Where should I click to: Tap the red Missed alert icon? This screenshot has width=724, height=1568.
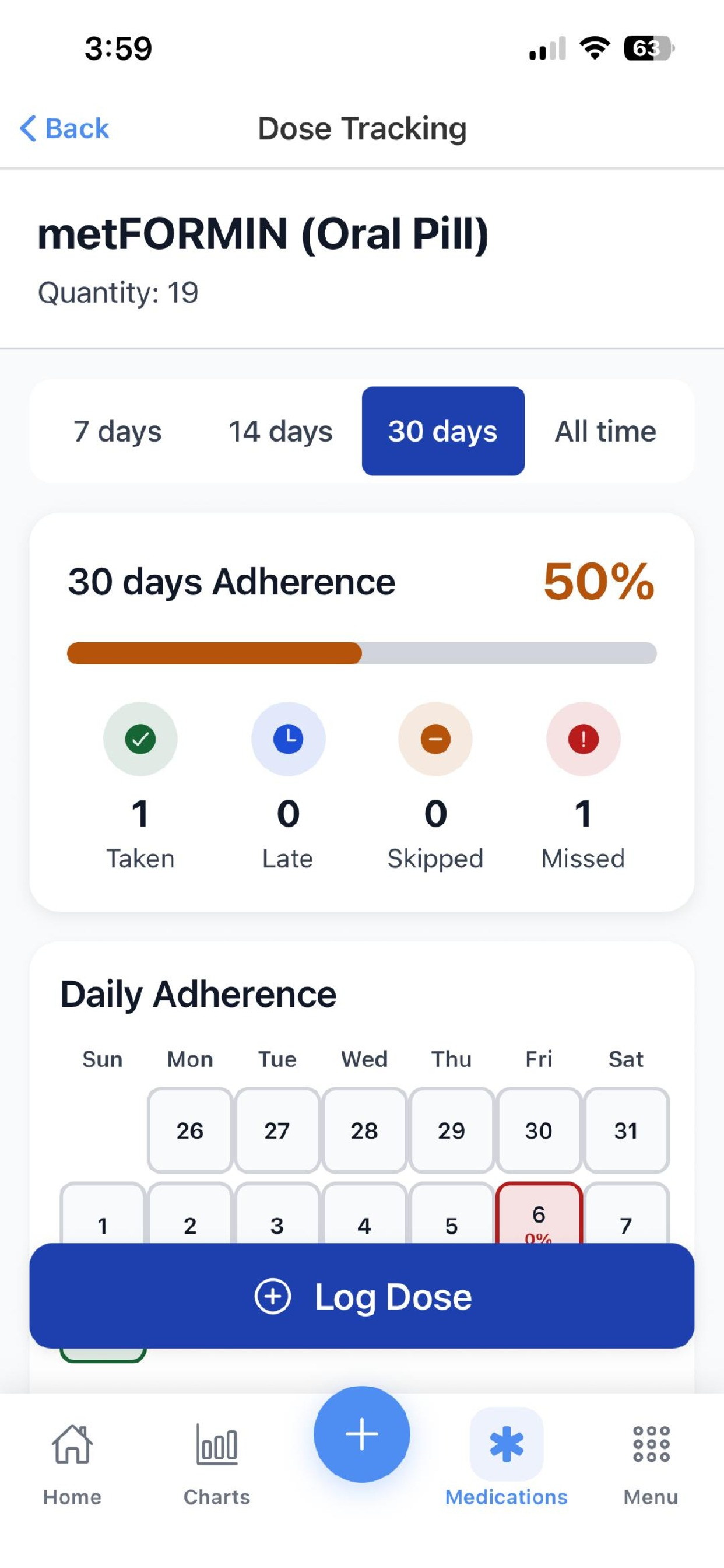pyautogui.click(x=583, y=738)
